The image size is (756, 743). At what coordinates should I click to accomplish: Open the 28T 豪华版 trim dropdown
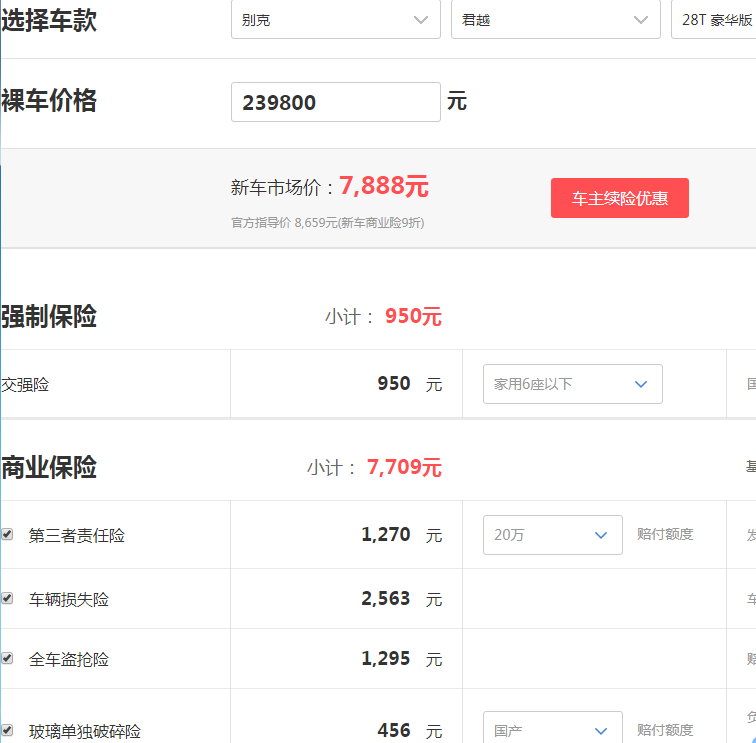click(x=714, y=19)
